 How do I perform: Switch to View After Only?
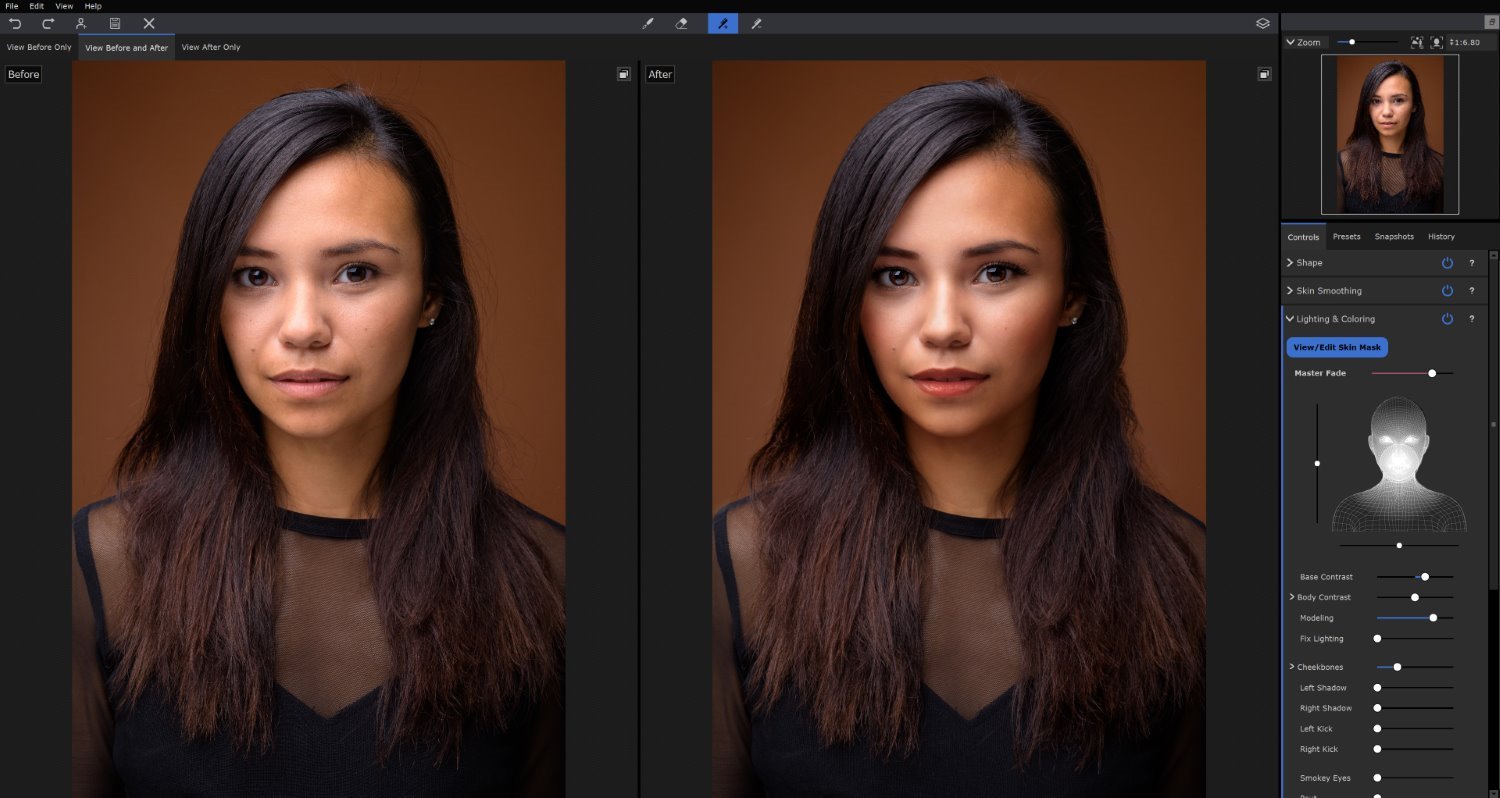211,47
